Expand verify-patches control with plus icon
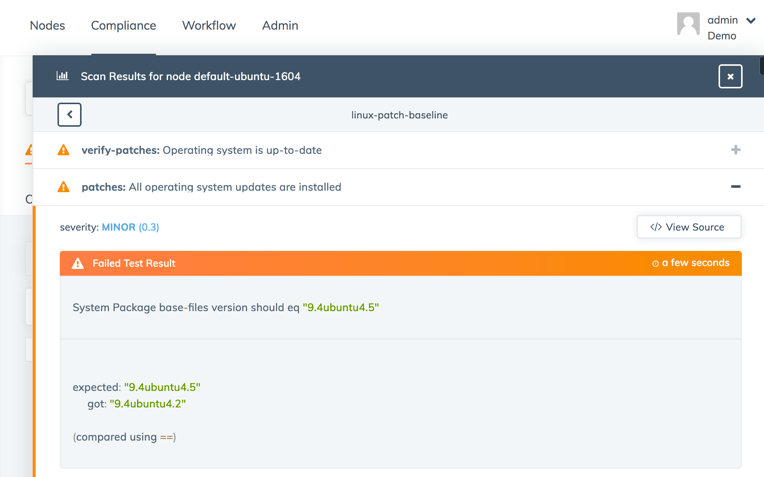764x477 pixels. click(x=735, y=150)
